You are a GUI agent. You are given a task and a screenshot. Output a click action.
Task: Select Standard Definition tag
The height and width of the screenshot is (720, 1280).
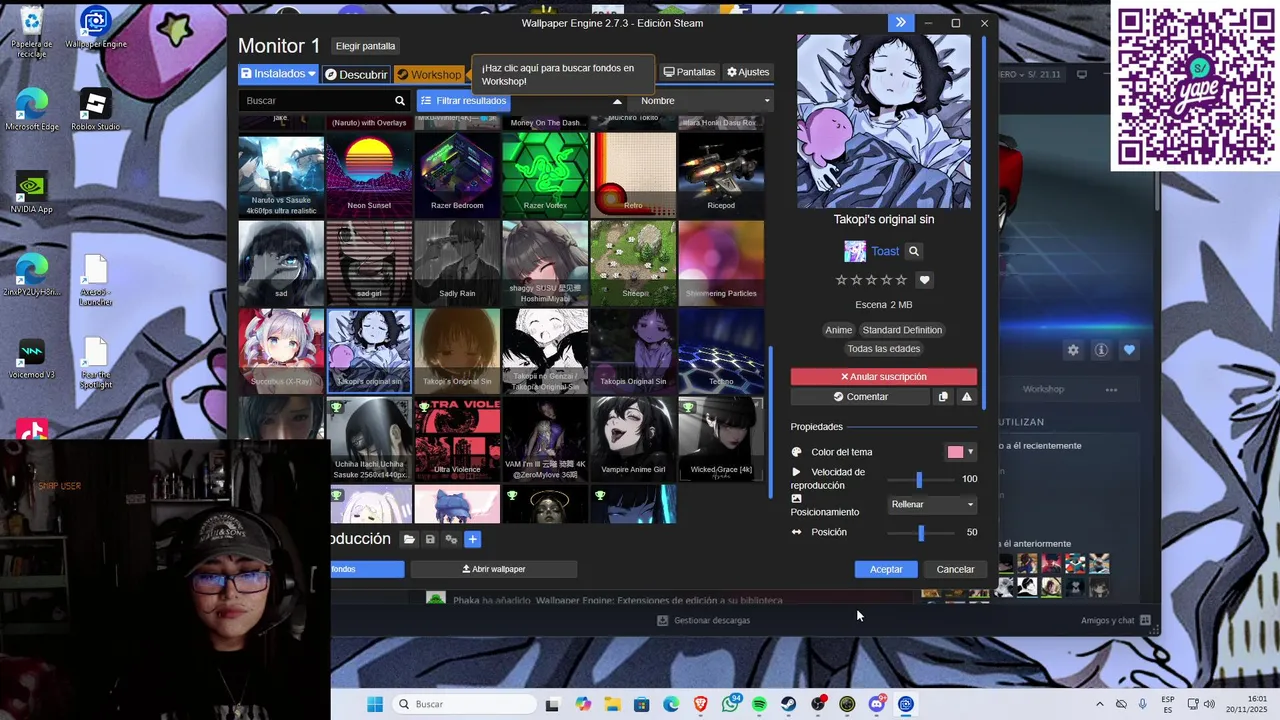pos(902,330)
